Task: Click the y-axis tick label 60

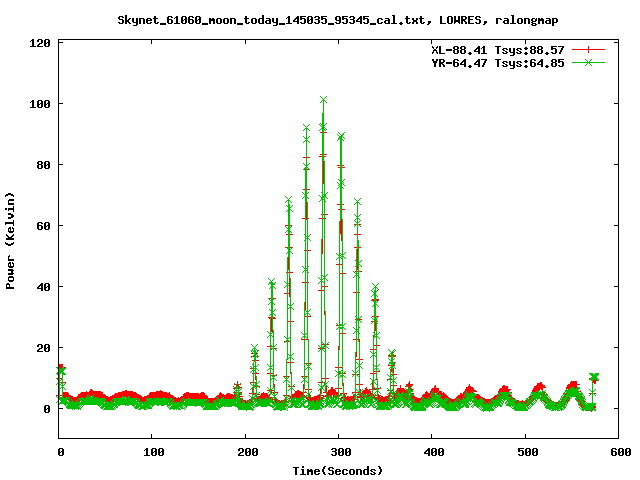Action: (x=43, y=226)
